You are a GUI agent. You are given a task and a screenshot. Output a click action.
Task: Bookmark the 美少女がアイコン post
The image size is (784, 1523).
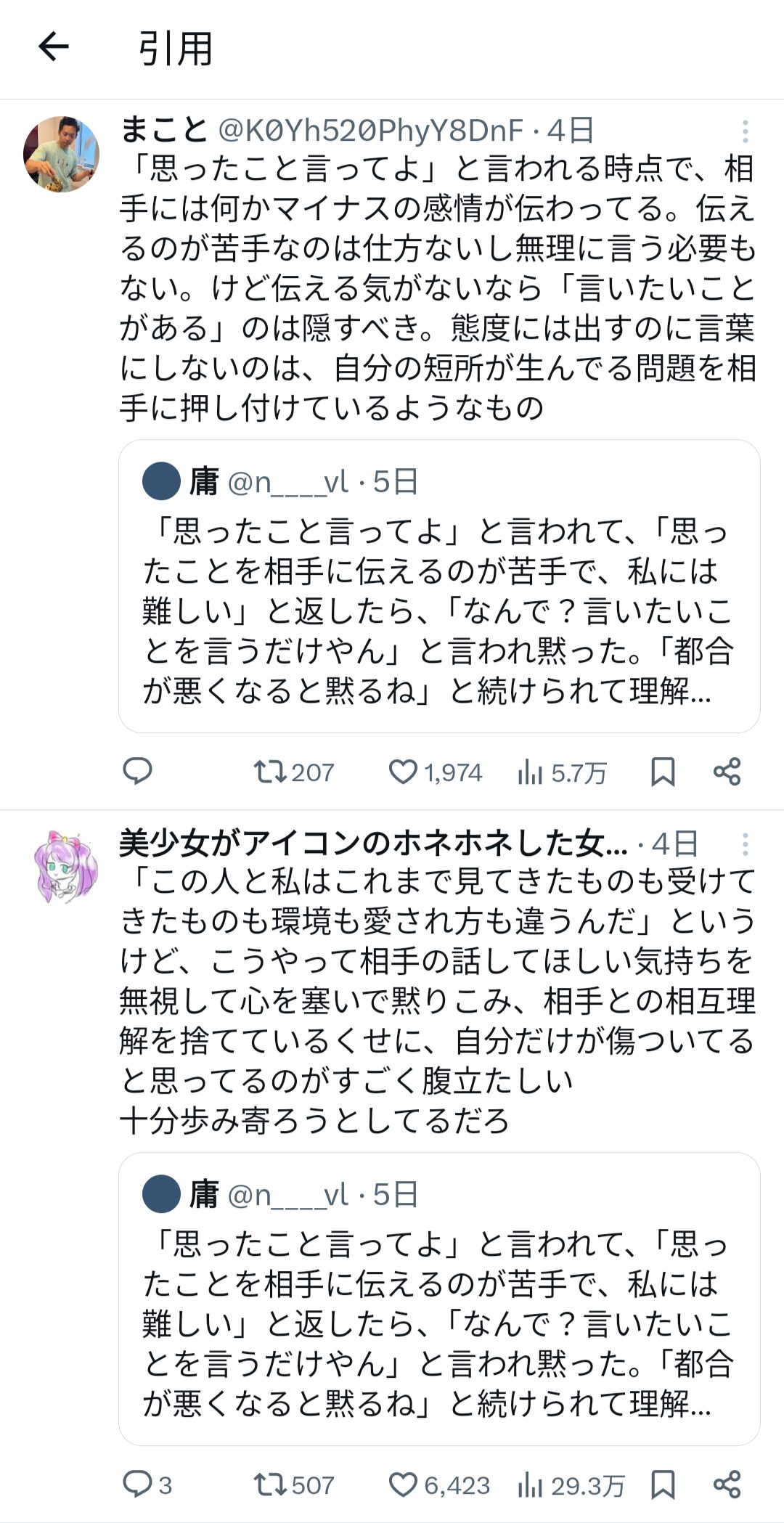tap(662, 1484)
